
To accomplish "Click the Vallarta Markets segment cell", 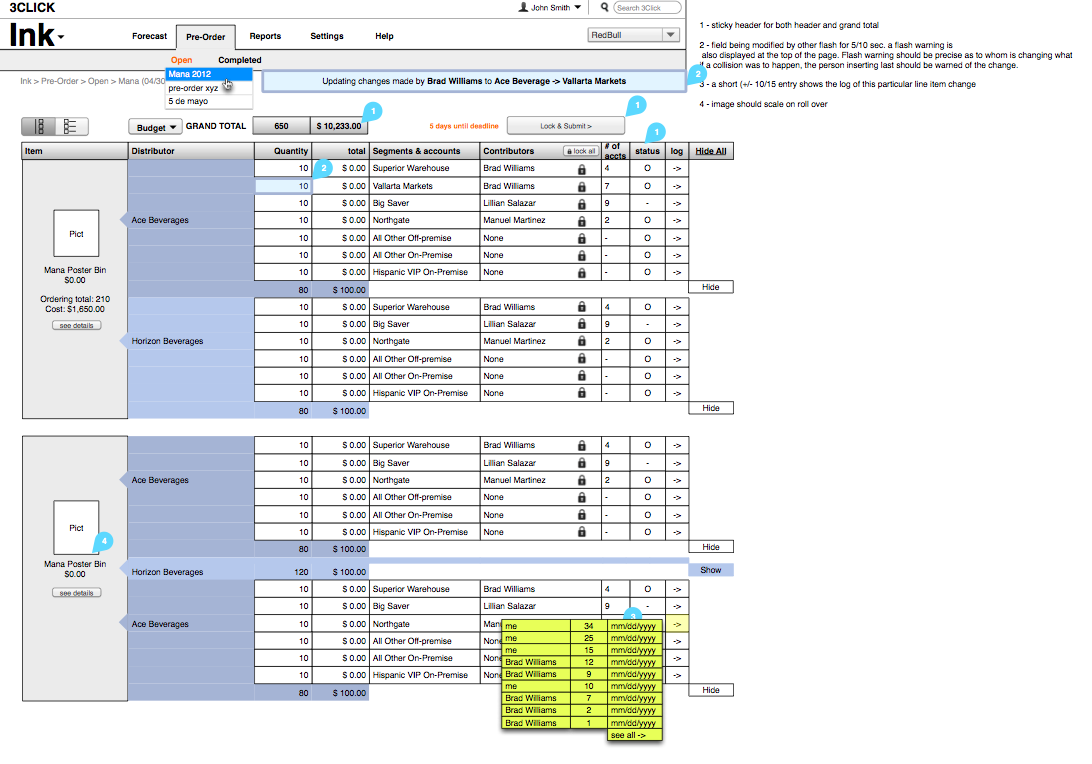I will pos(424,186).
